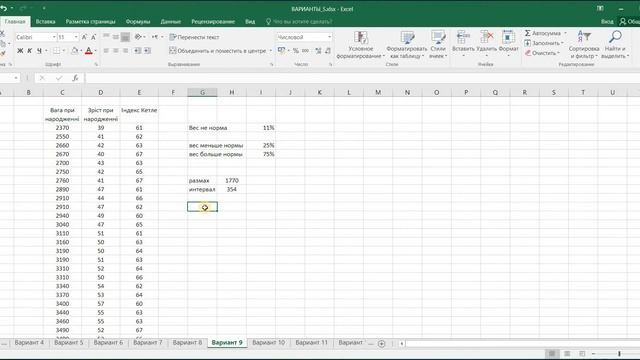Screen dimensions: 640x360
Task: Click the text orientation icon
Action: tap(138, 37)
